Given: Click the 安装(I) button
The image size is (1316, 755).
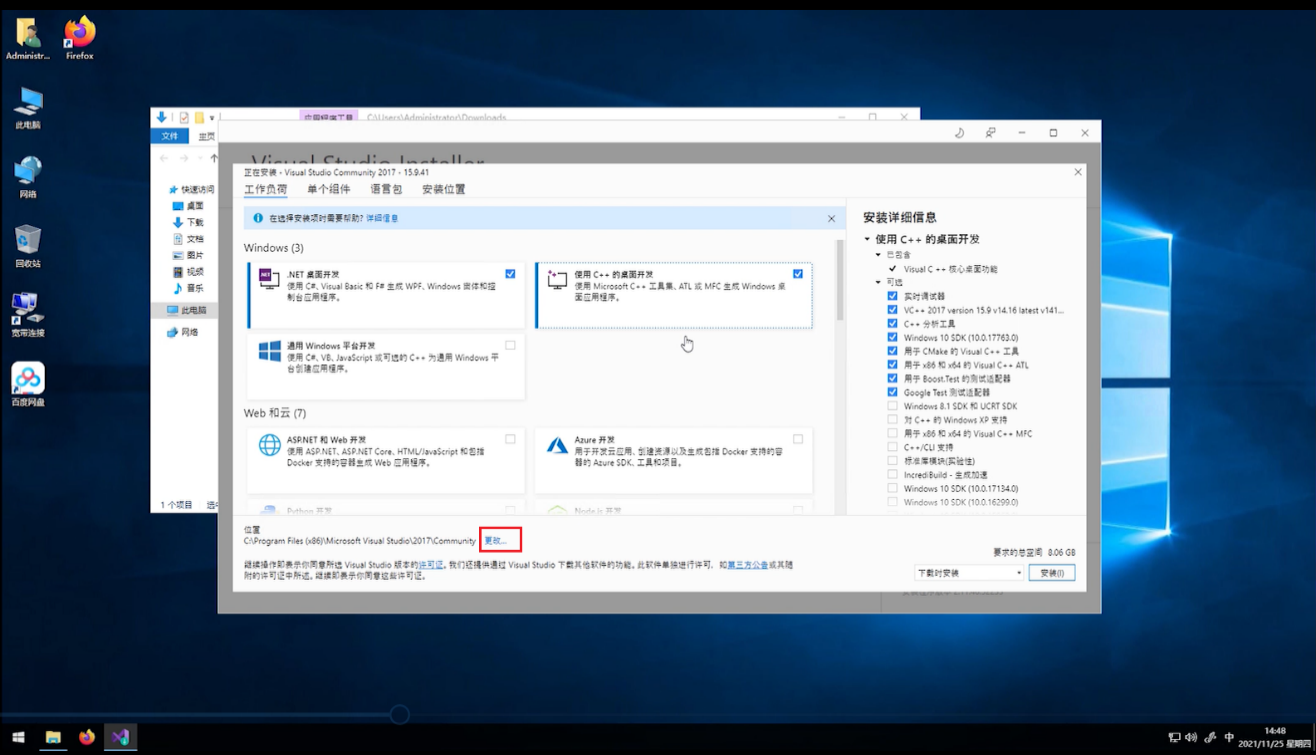Looking at the screenshot, I should [x=1051, y=573].
